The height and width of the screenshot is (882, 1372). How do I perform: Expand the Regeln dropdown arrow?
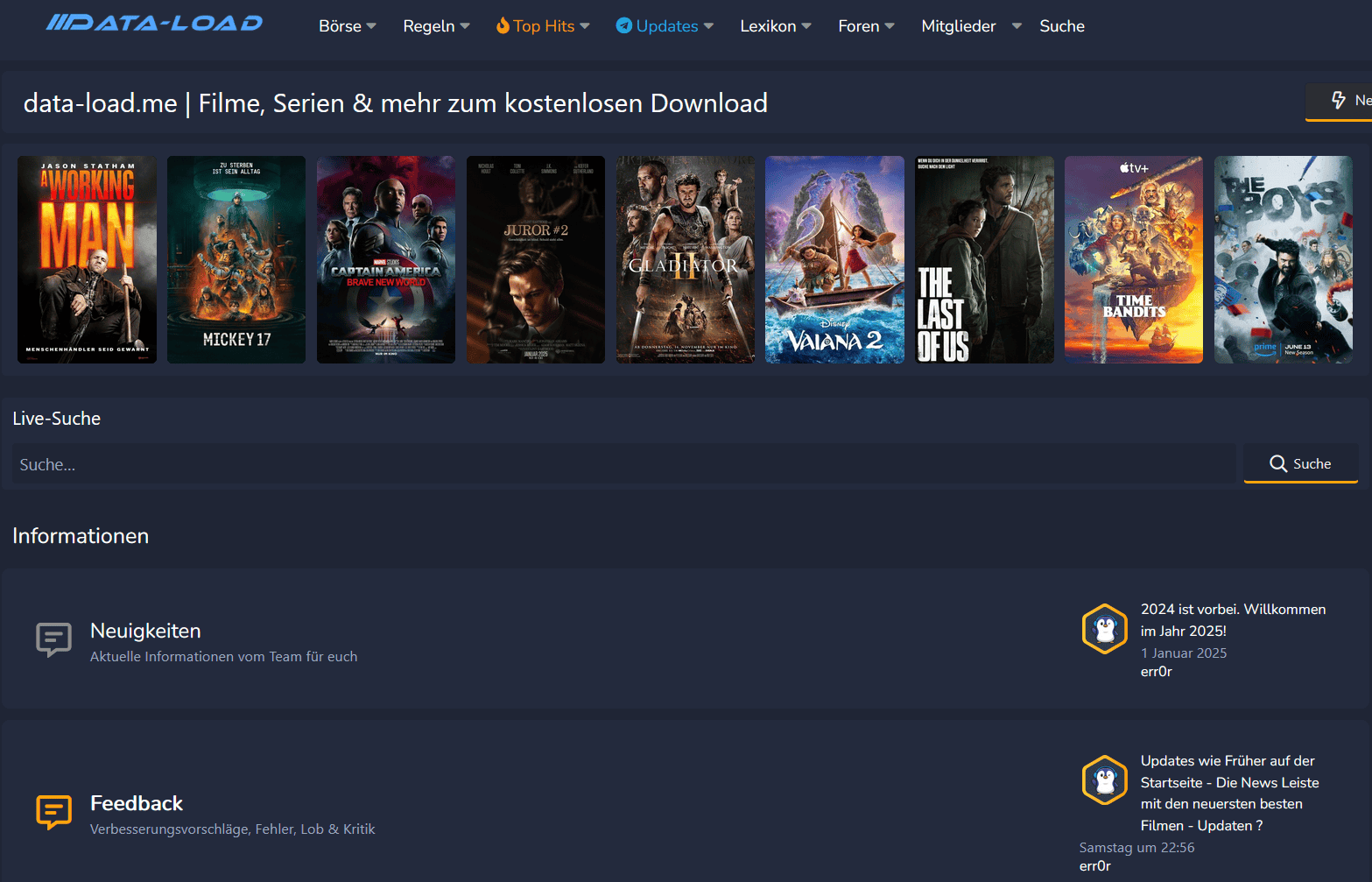click(x=465, y=26)
